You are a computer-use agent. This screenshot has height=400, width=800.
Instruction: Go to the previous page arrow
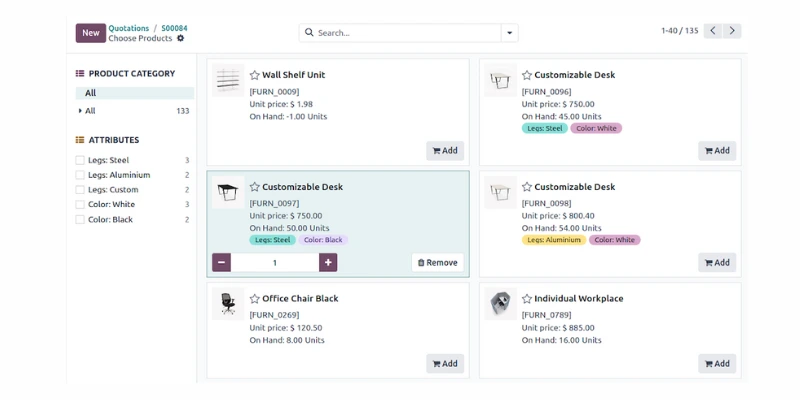pos(713,31)
